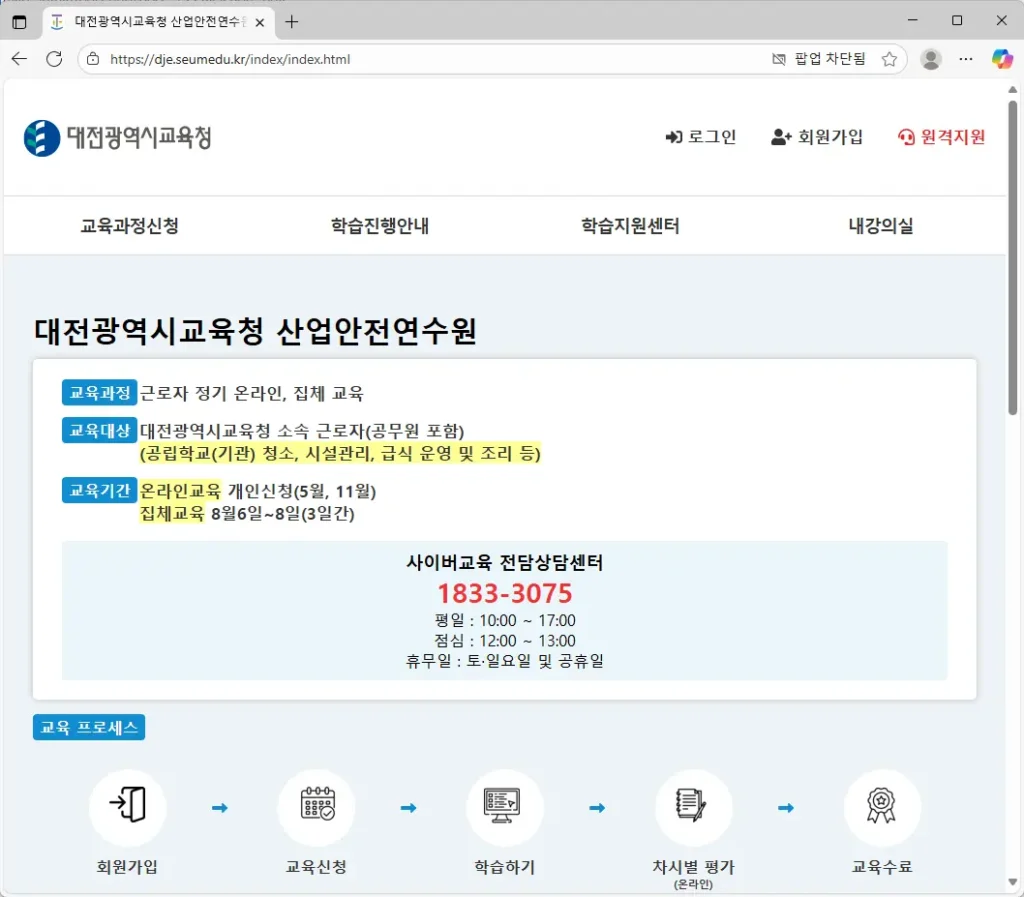Maximize the browser window
Screen dimensions: 1024x897
957,21
